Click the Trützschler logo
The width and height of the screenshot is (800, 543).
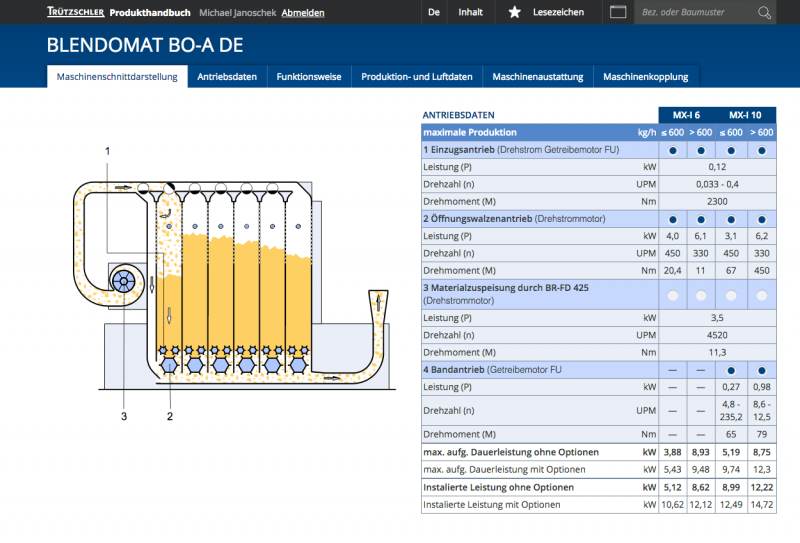(x=76, y=12)
